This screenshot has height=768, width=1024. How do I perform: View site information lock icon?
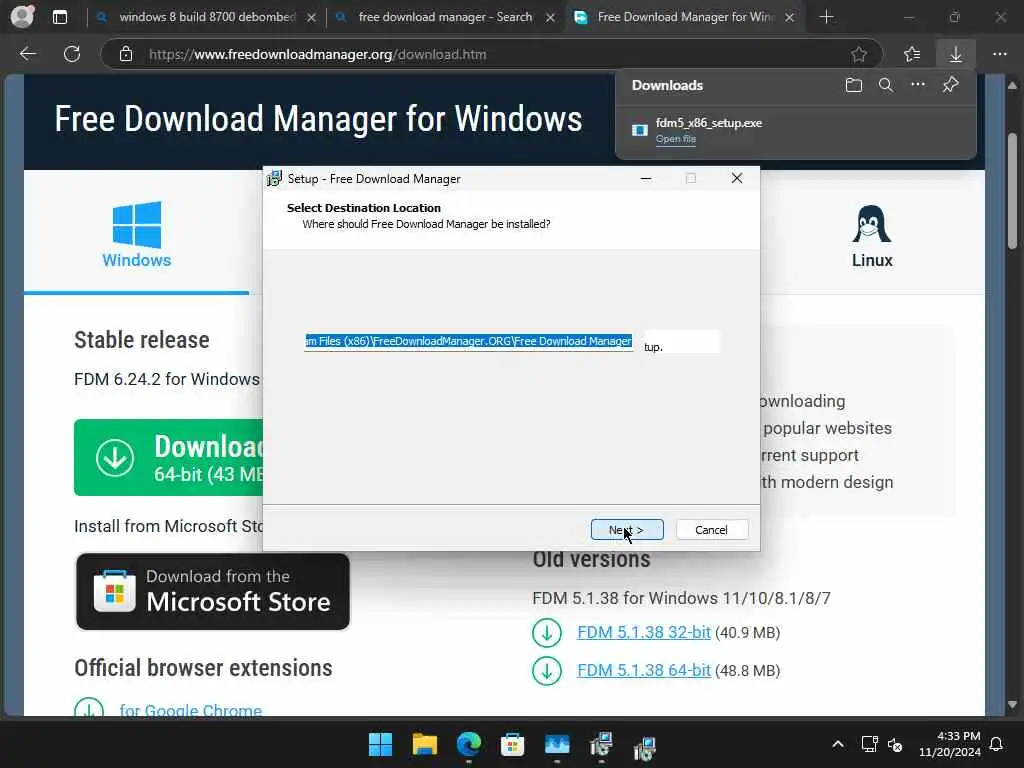126,54
